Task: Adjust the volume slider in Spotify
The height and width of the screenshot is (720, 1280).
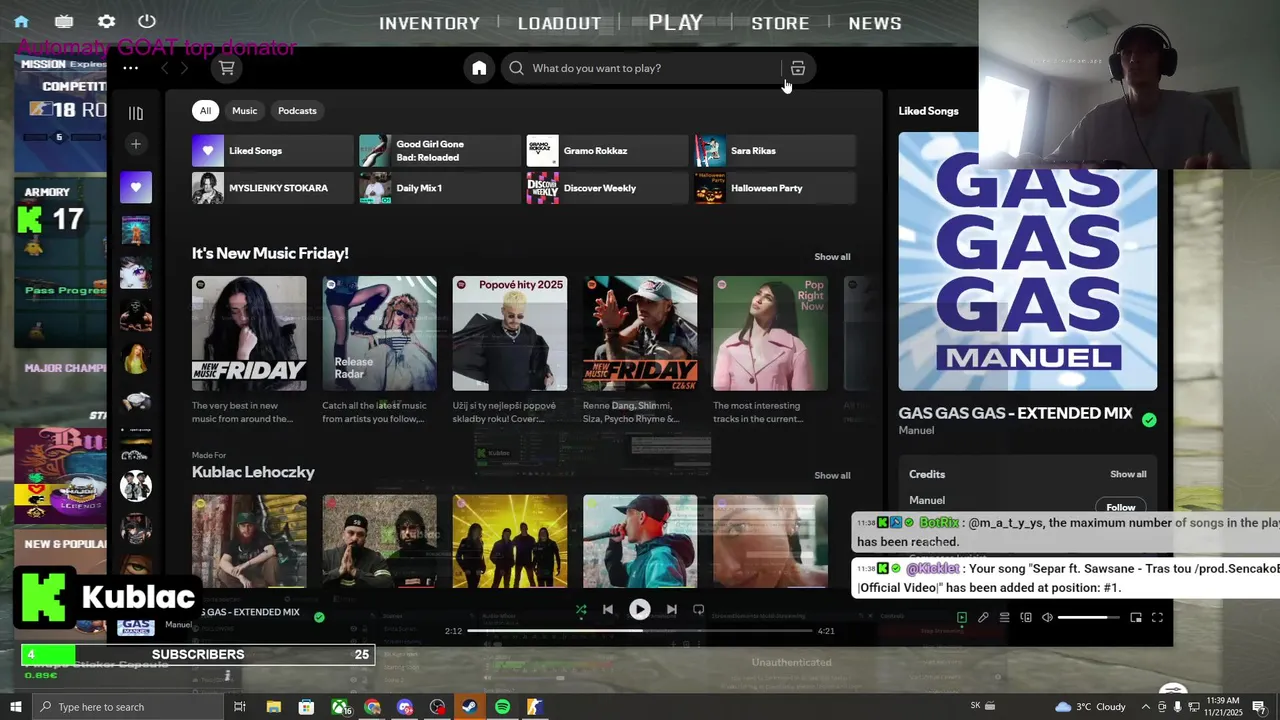Action: 1089,618
